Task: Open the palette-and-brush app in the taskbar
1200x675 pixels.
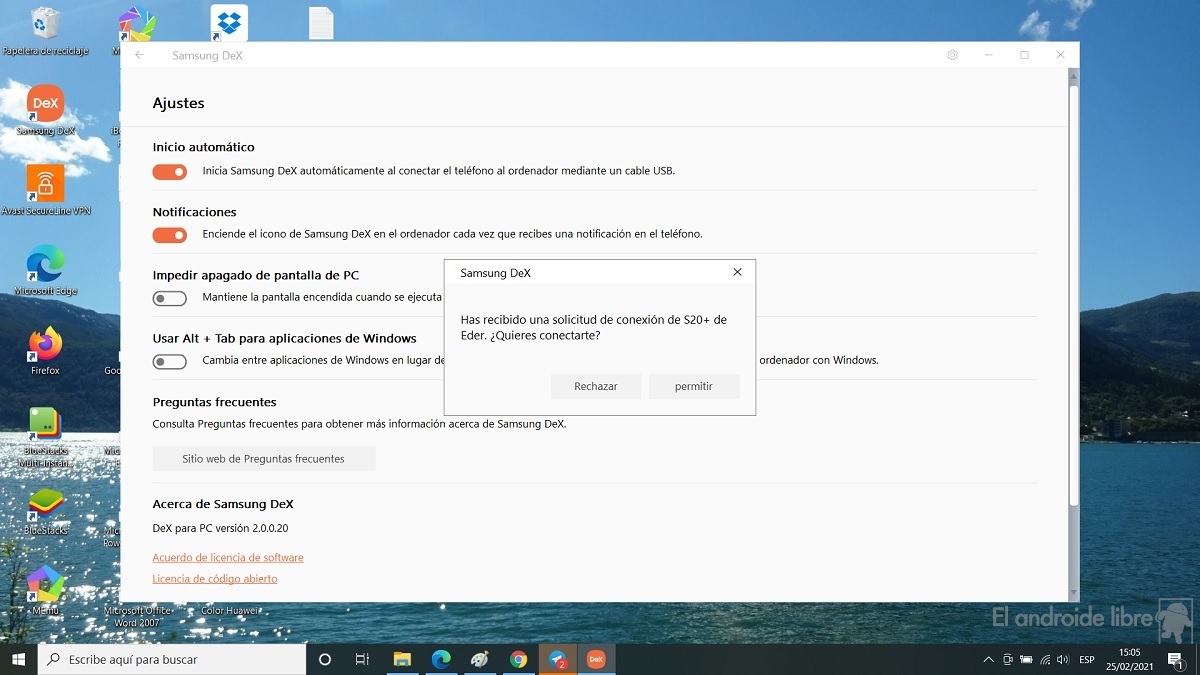Action: coord(480,659)
